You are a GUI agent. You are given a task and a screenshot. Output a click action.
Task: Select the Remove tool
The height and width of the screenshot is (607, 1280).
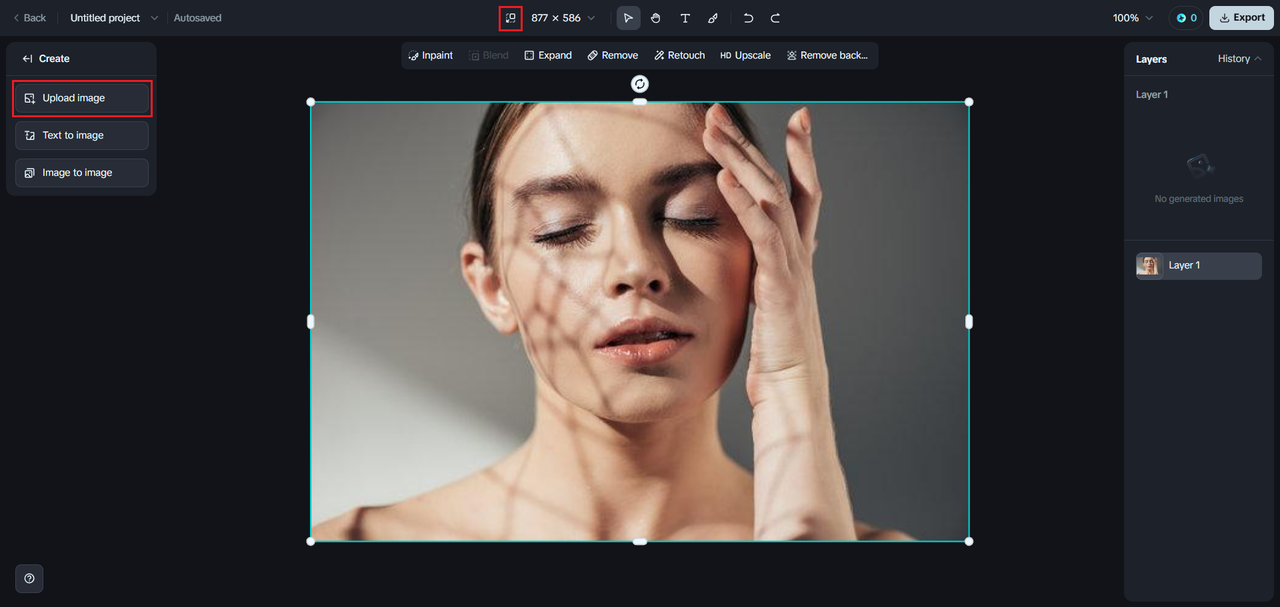coord(613,56)
